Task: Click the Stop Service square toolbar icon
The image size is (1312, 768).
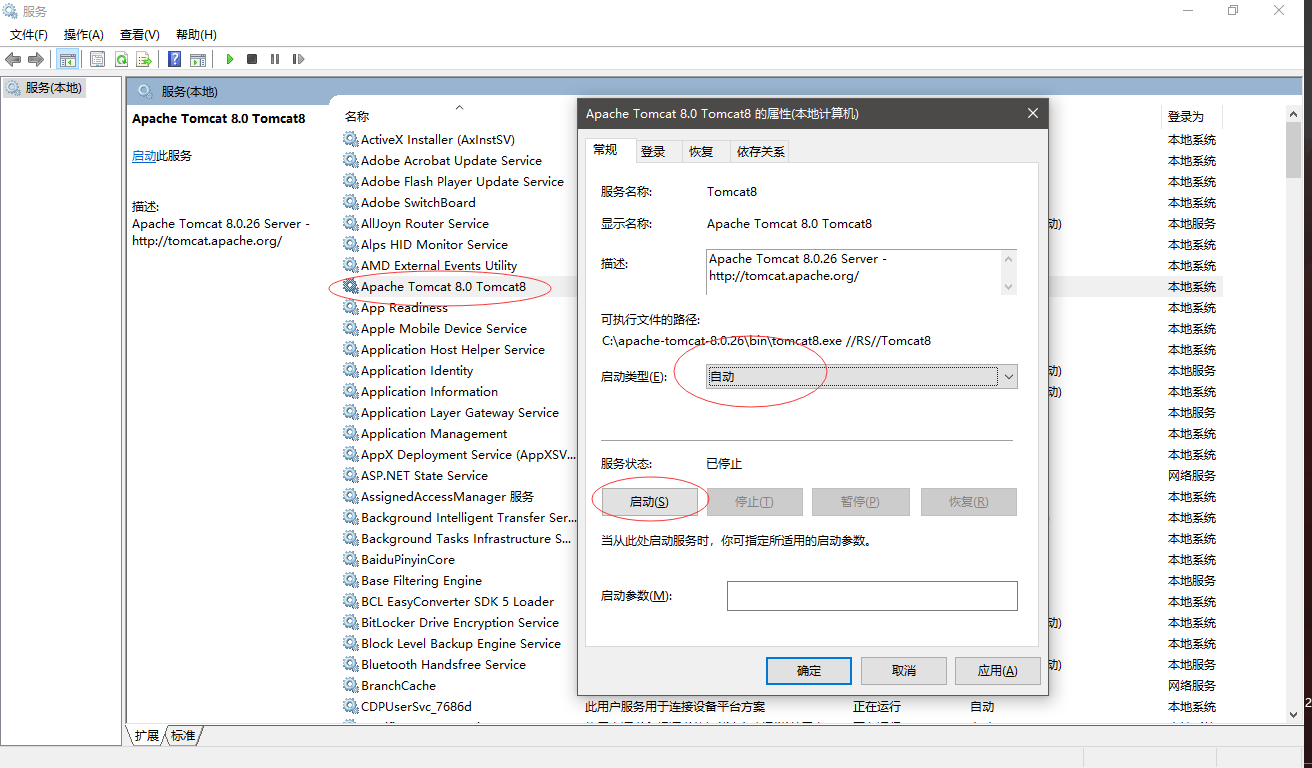Action: [x=252, y=60]
